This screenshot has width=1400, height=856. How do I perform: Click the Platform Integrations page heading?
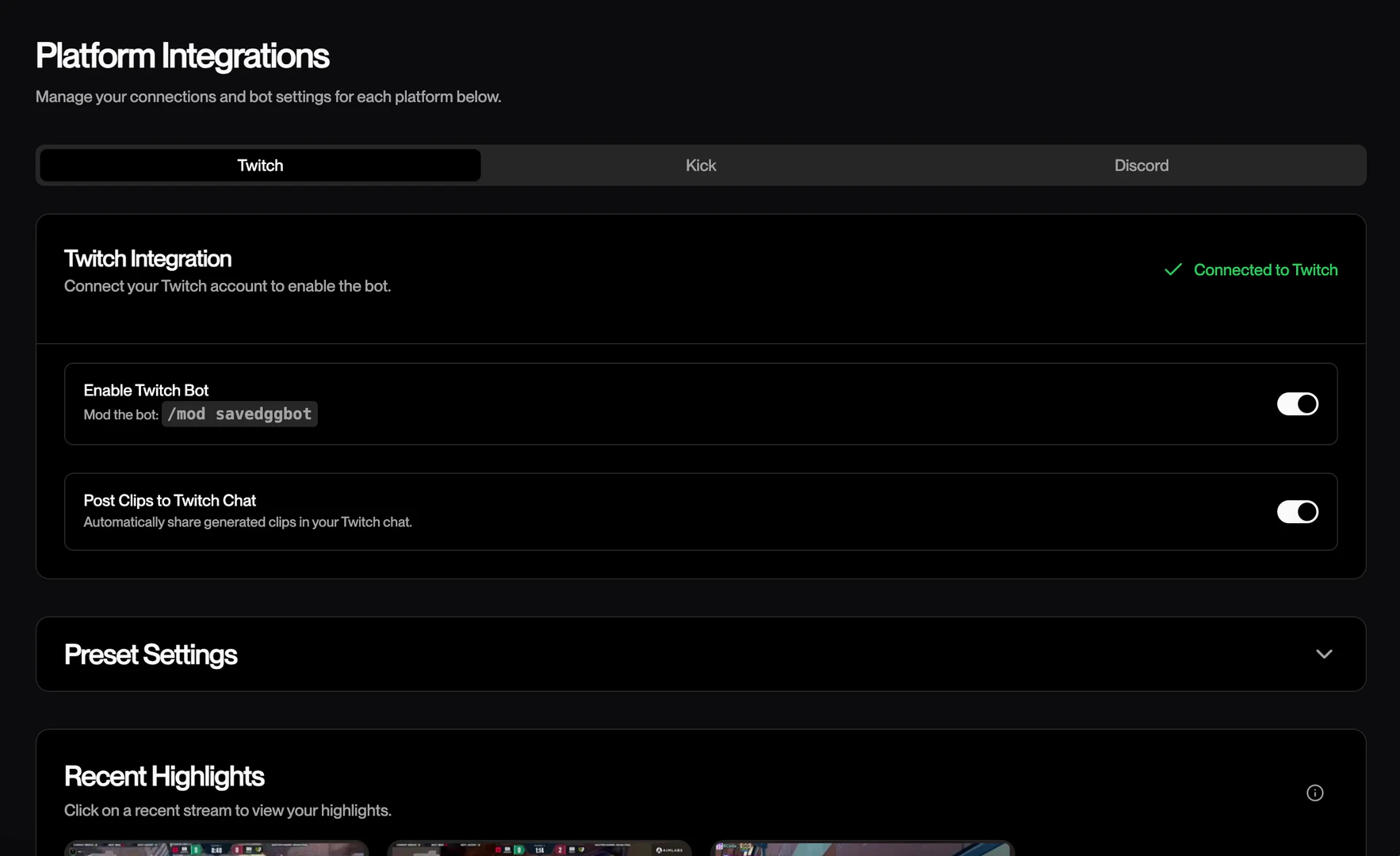[x=182, y=56]
